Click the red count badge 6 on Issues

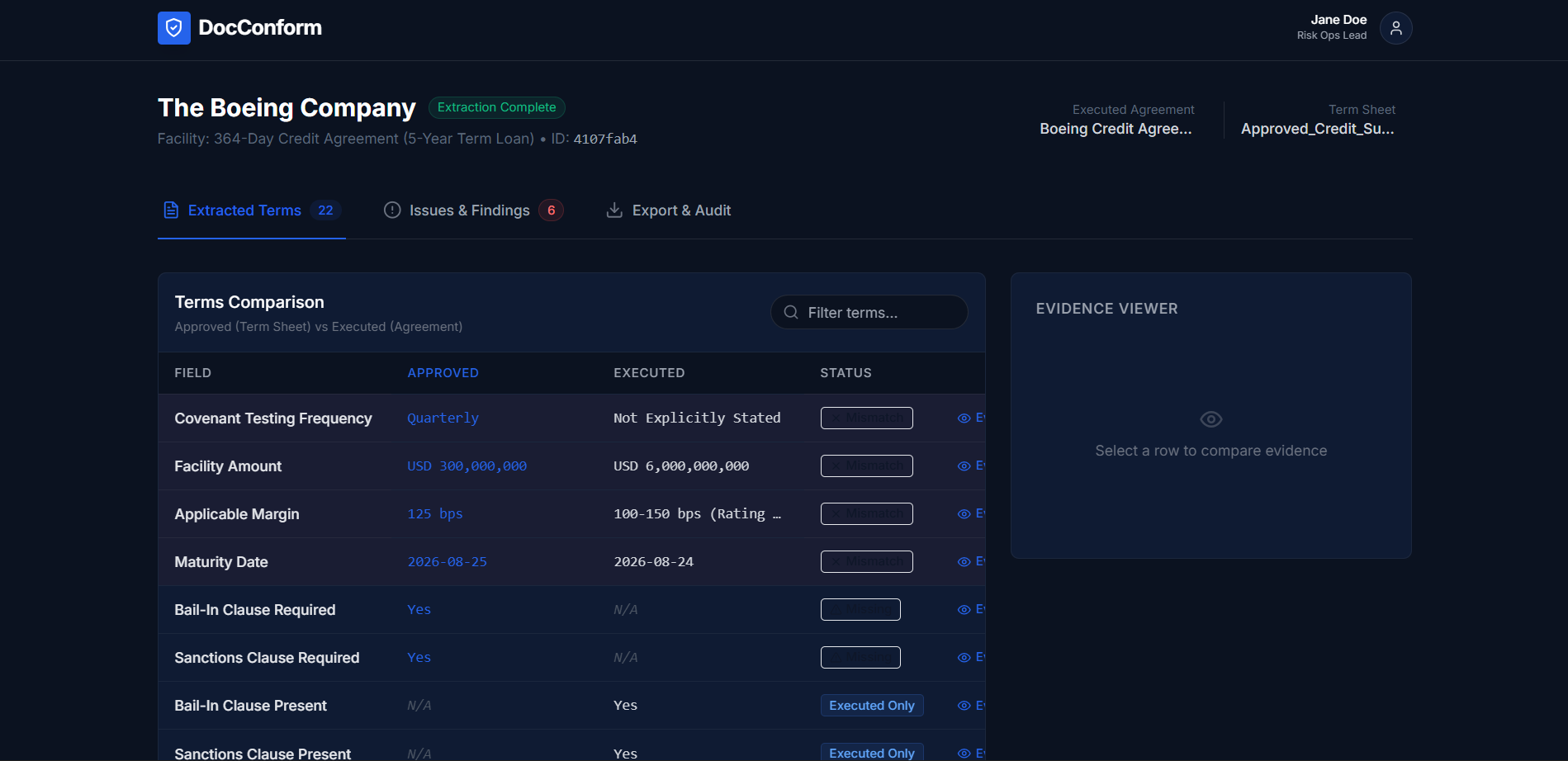[551, 210]
